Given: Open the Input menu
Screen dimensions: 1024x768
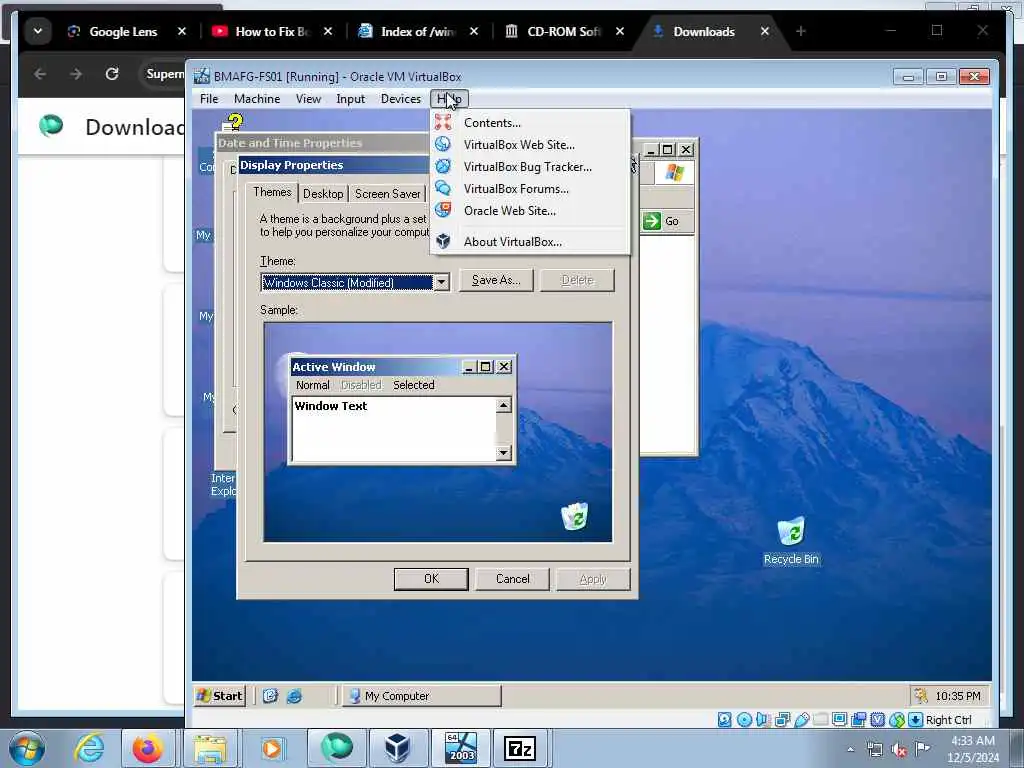Looking at the screenshot, I should (350, 99).
